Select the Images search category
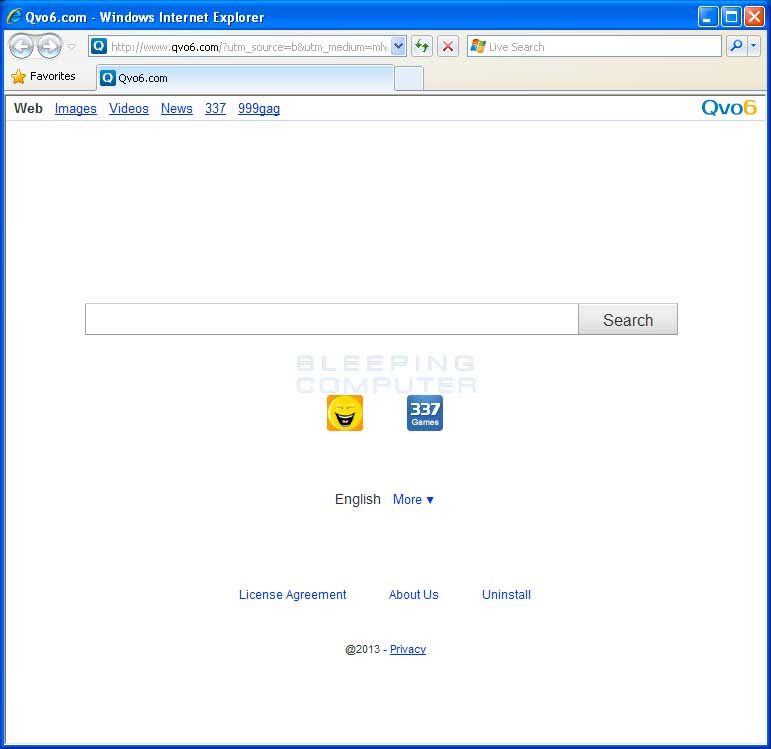Viewport: 771px width, 749px height. 76,109
